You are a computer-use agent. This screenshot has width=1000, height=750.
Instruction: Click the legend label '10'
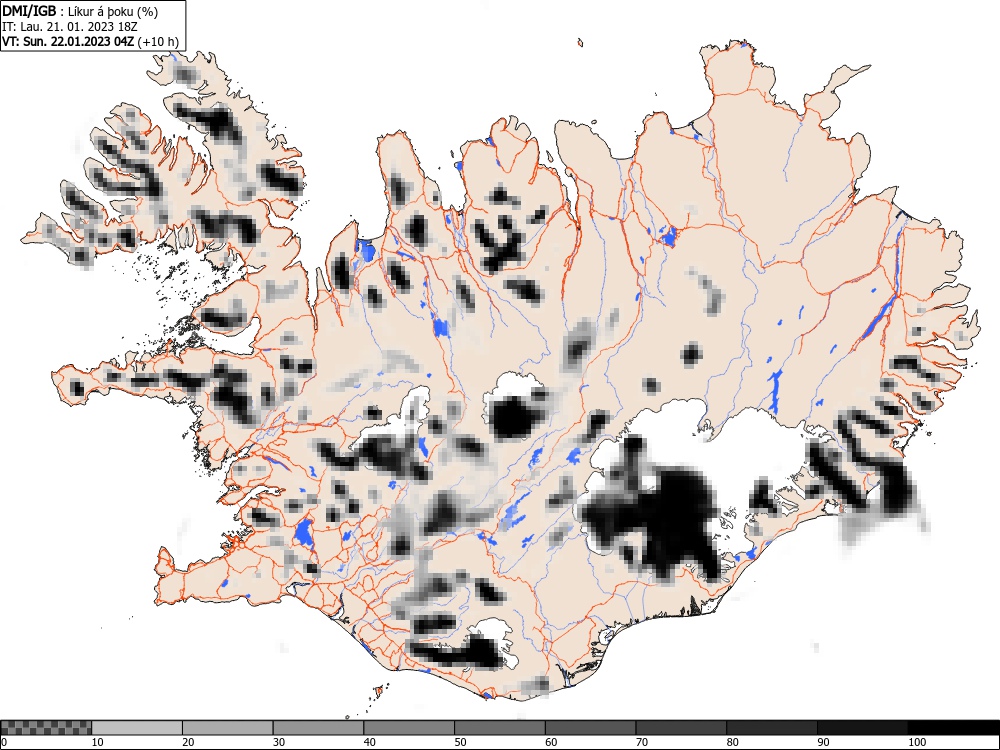tap(98, 742)
